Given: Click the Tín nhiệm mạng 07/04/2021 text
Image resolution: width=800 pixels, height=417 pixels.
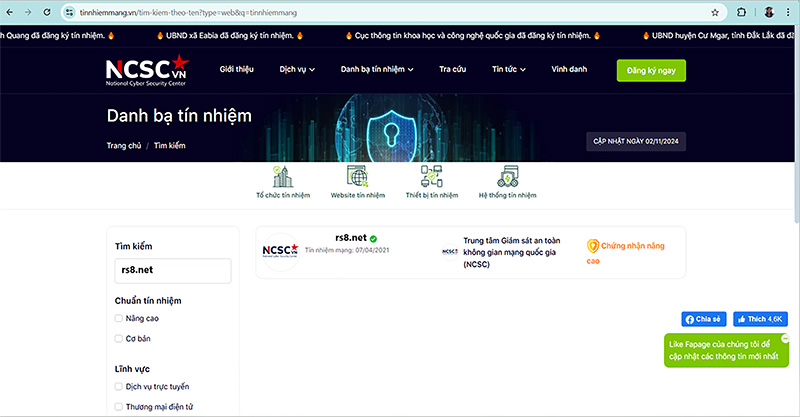Looking at the screenshot, I should tap(347, 250).
